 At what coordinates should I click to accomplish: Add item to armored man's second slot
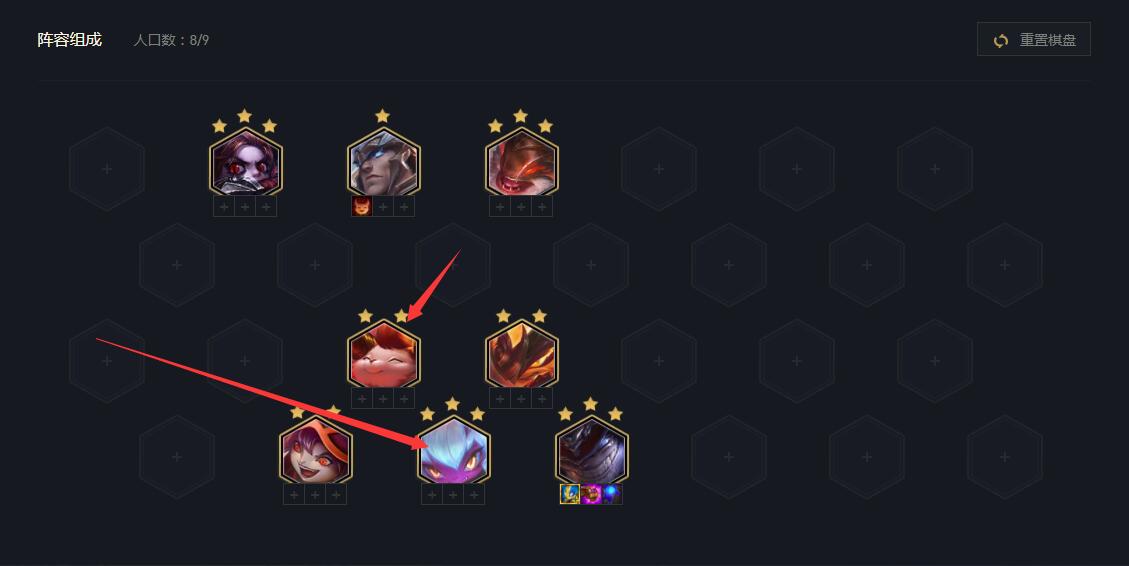(383, 207)
